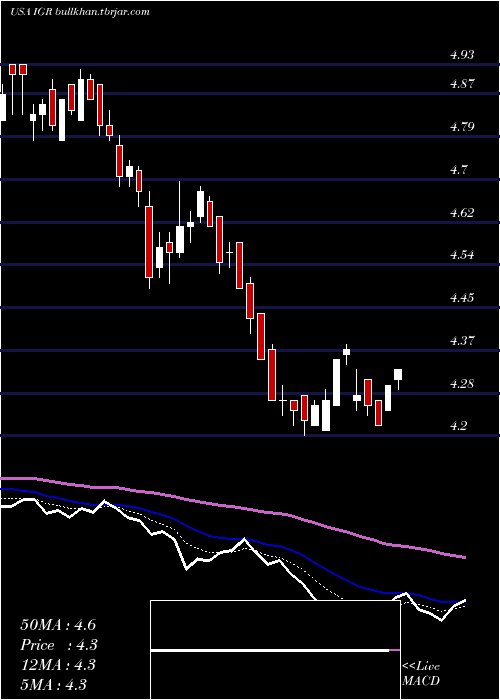Click the end of the purple 50MA line
The image size is (500, 700).
464,557
